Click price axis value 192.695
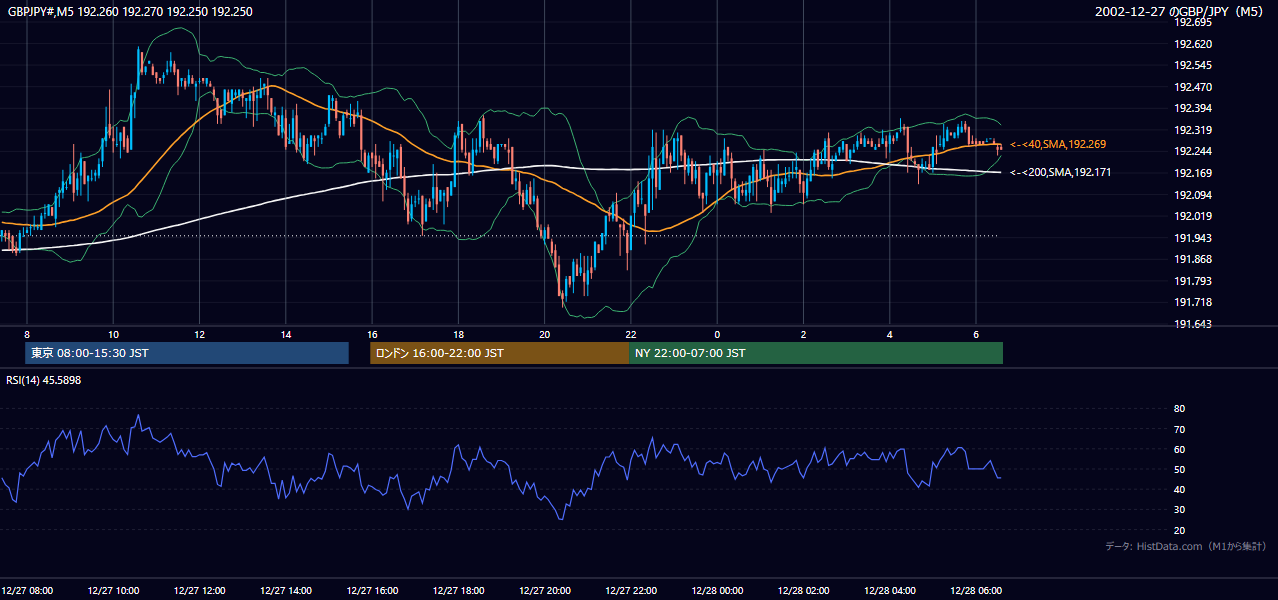 [x=1193, y=22]
